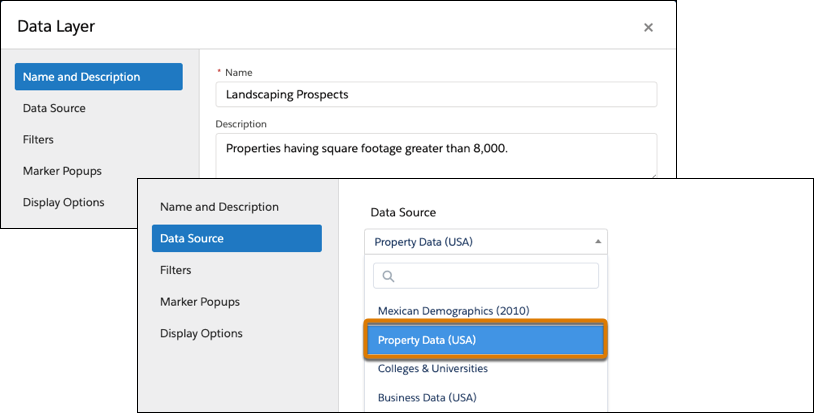Select Name and Description in upper panel

pyautogui.click(x=99, y=77)
